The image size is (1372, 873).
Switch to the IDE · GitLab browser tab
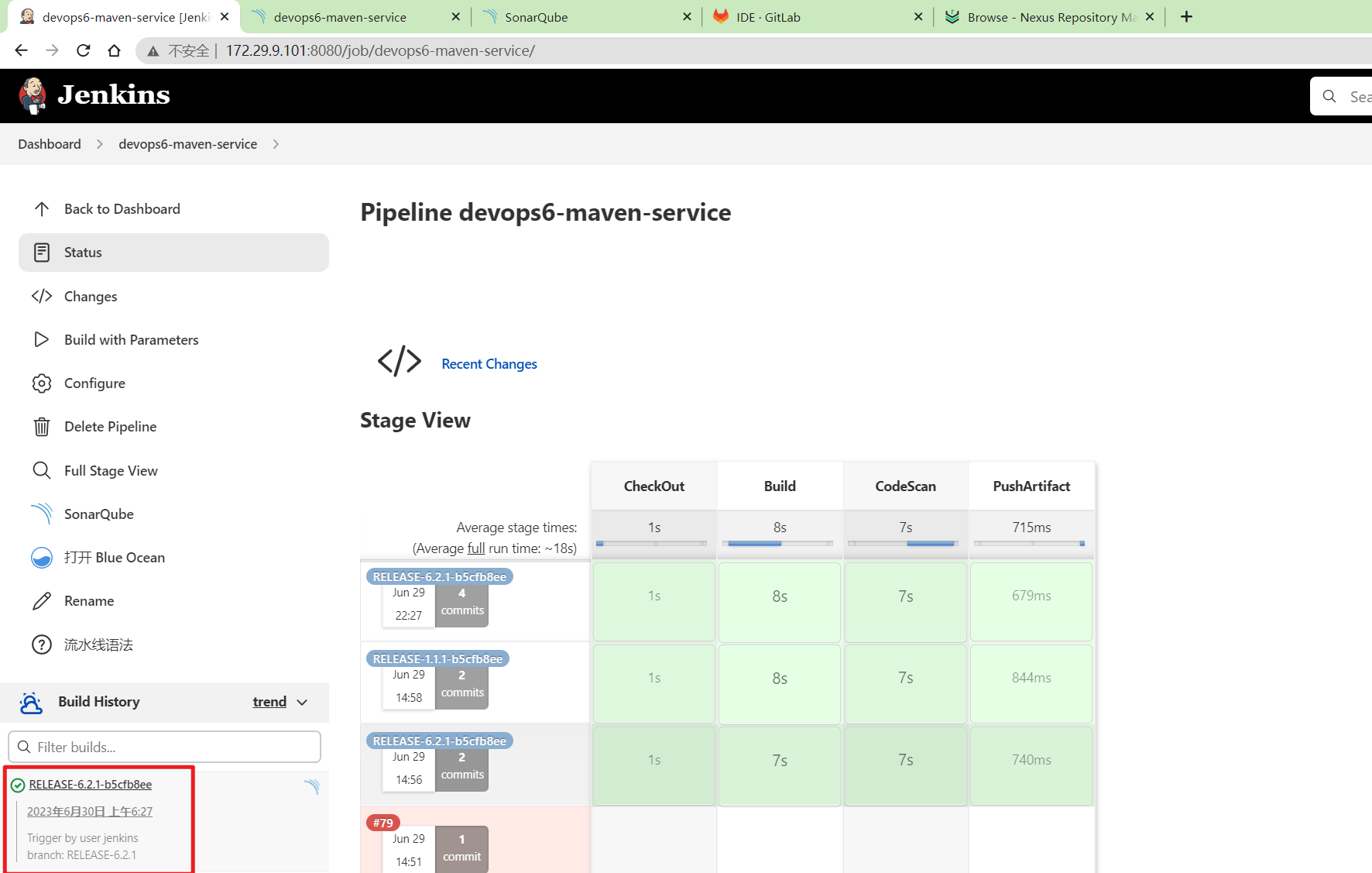pyautogui.click(x=817, y=17)
